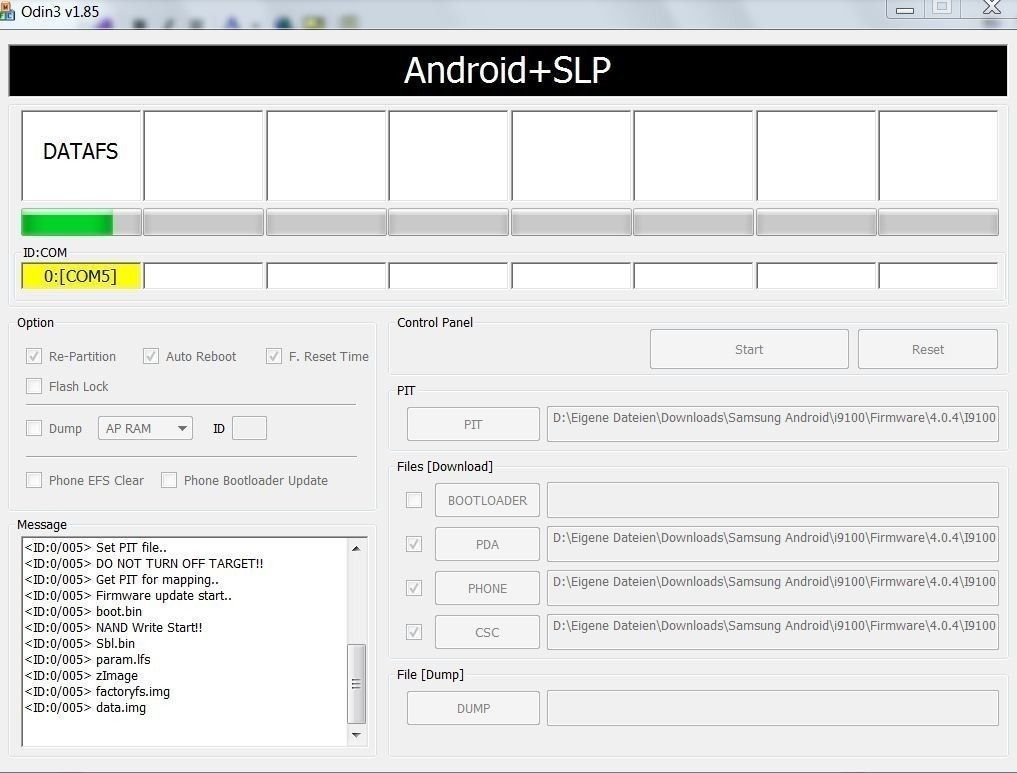The height and width of the screenshot is (773, 1017).
Task: Click the Dump ID input field
Action: coord(249,428)
